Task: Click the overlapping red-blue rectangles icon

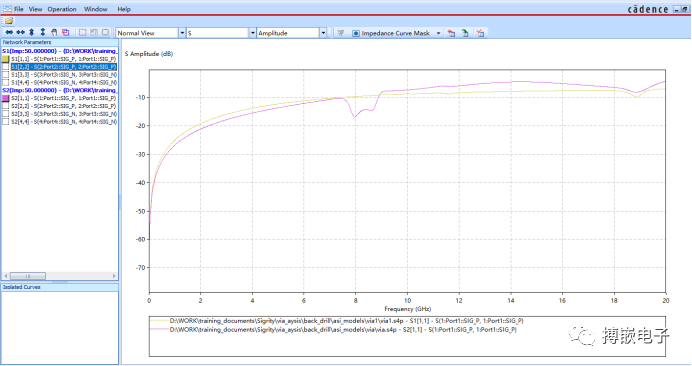Action: pyautogui.click(x=66, y=32)
